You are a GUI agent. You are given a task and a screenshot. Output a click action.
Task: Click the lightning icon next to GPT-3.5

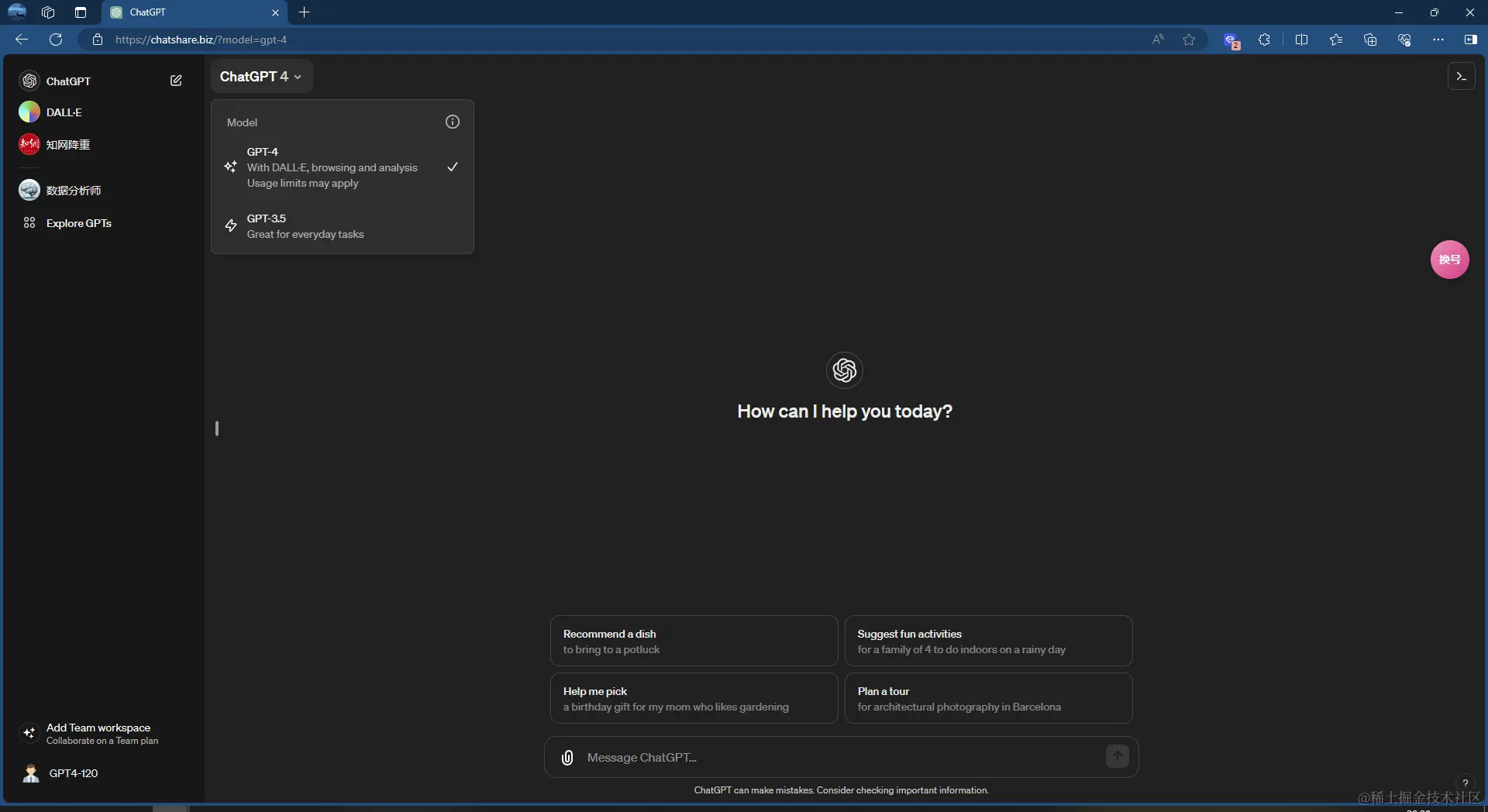click(x=231, y=225)
